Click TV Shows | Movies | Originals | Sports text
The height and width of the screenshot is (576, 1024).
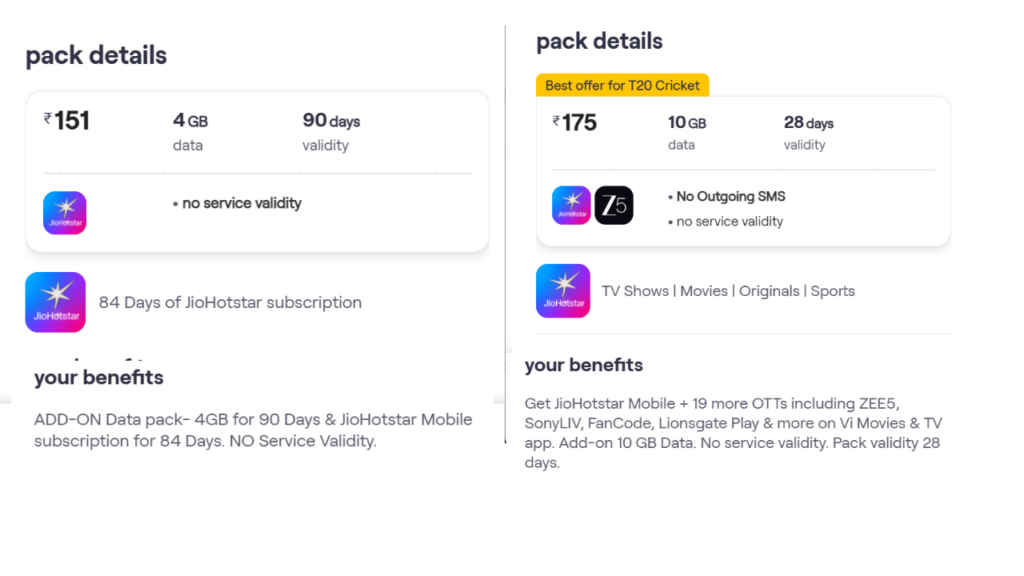(x=728, y=291)
